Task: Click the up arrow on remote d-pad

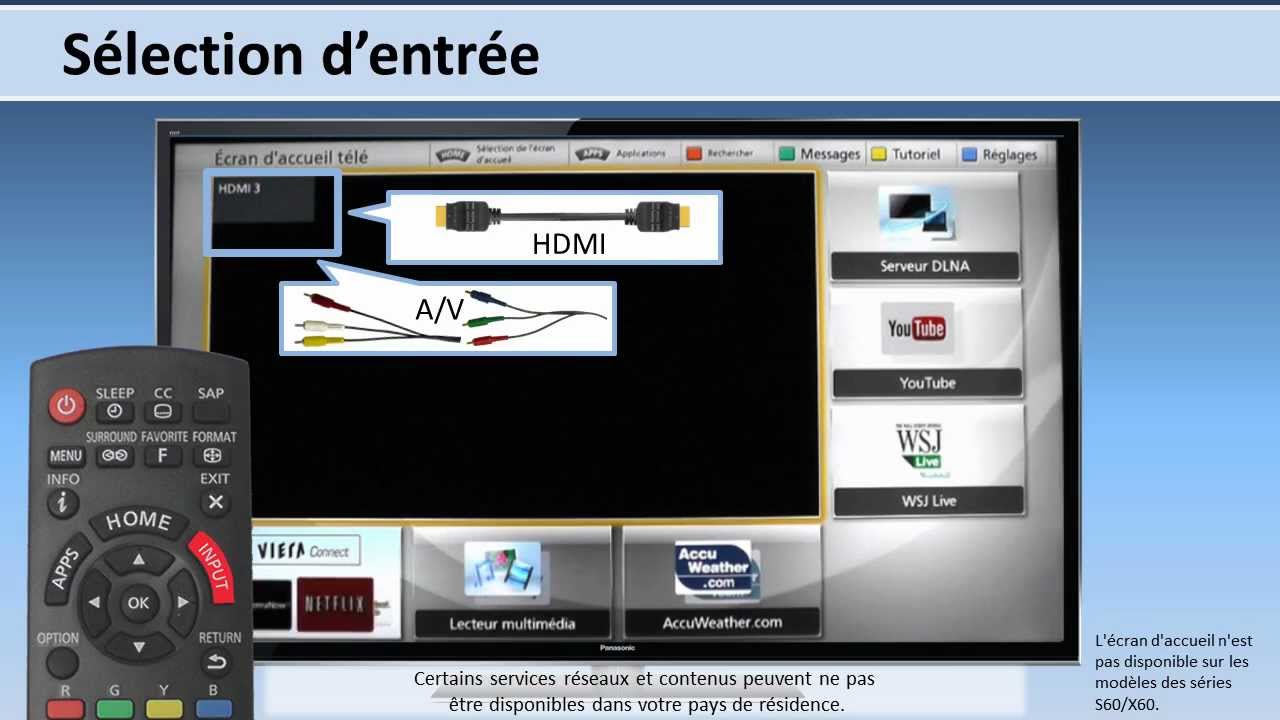Action: pos(139,559)
